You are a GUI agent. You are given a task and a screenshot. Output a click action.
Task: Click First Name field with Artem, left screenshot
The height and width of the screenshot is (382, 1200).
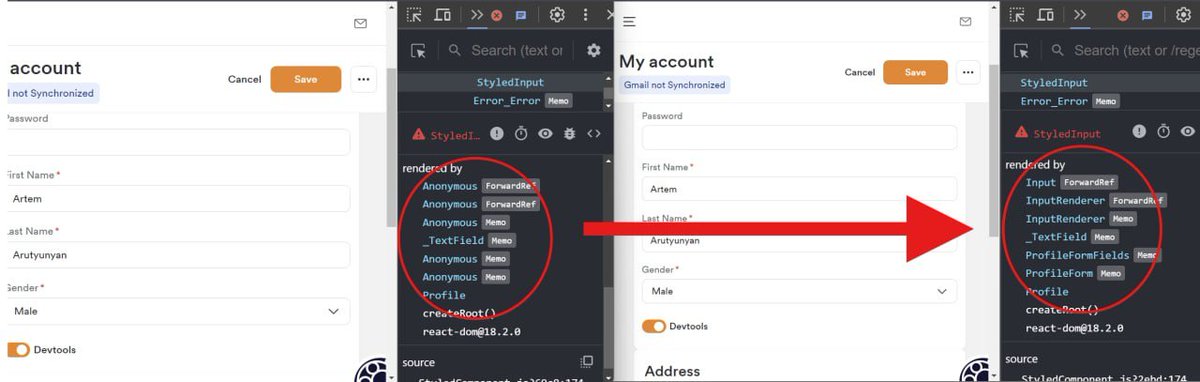coord(178,198)
